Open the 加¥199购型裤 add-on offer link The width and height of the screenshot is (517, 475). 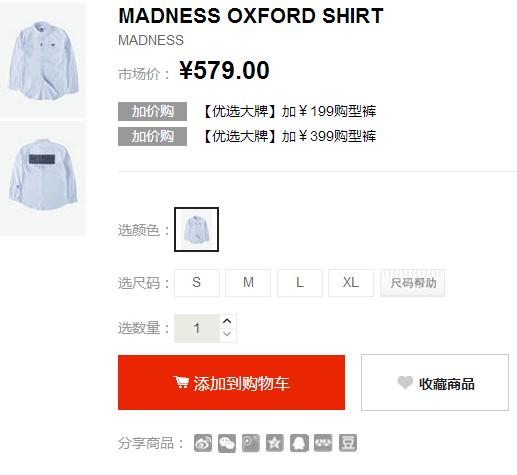click(x=289, y=111)
